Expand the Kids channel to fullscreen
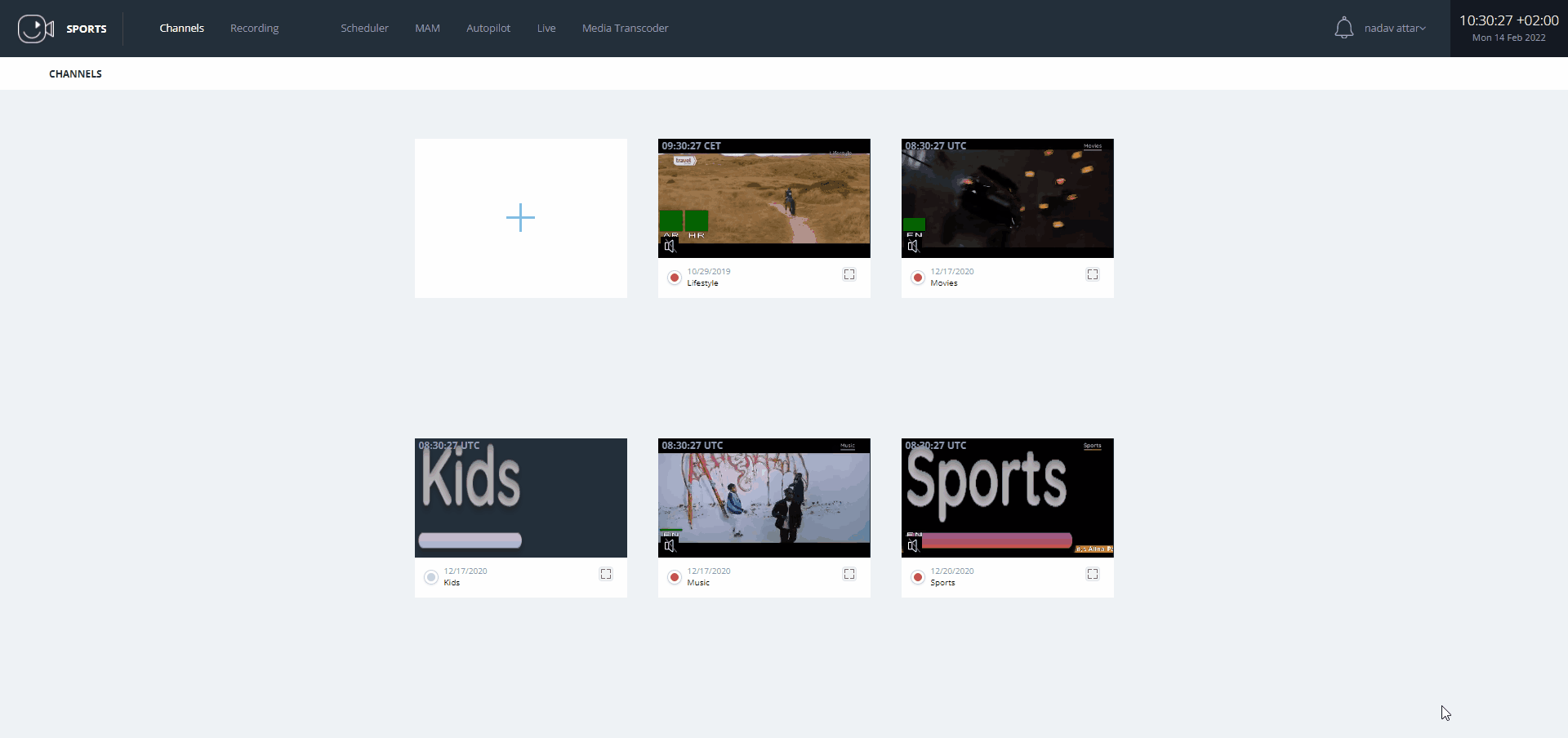This screenshot has height=738, width=1568. [606, 574]
